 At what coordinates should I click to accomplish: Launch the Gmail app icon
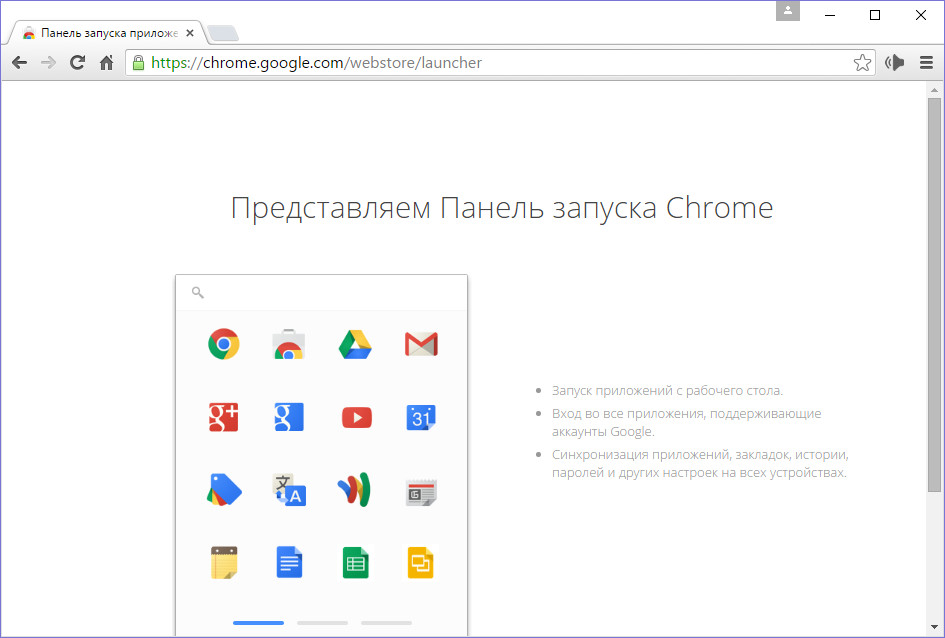tap(421, 344)
